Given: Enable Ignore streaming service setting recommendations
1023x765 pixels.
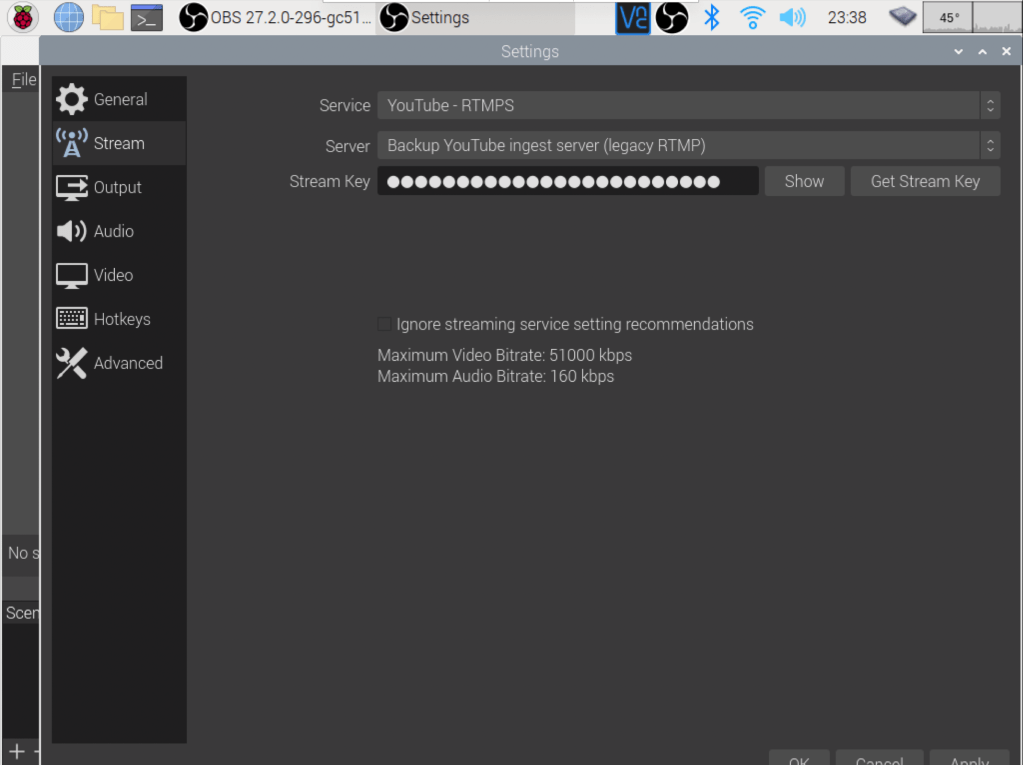Looking at the screenshot, I should click(x=385, y=324).
